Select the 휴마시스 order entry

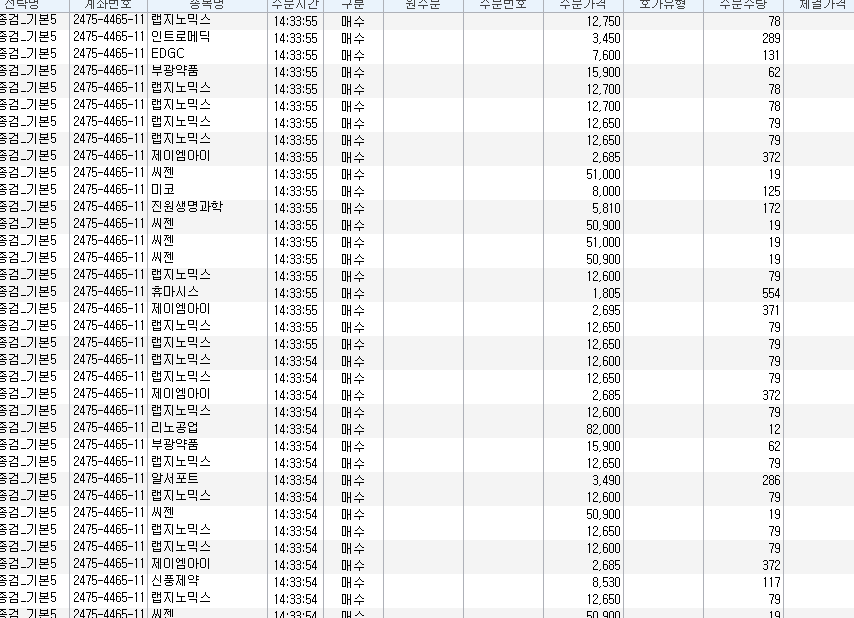(175, 293)
